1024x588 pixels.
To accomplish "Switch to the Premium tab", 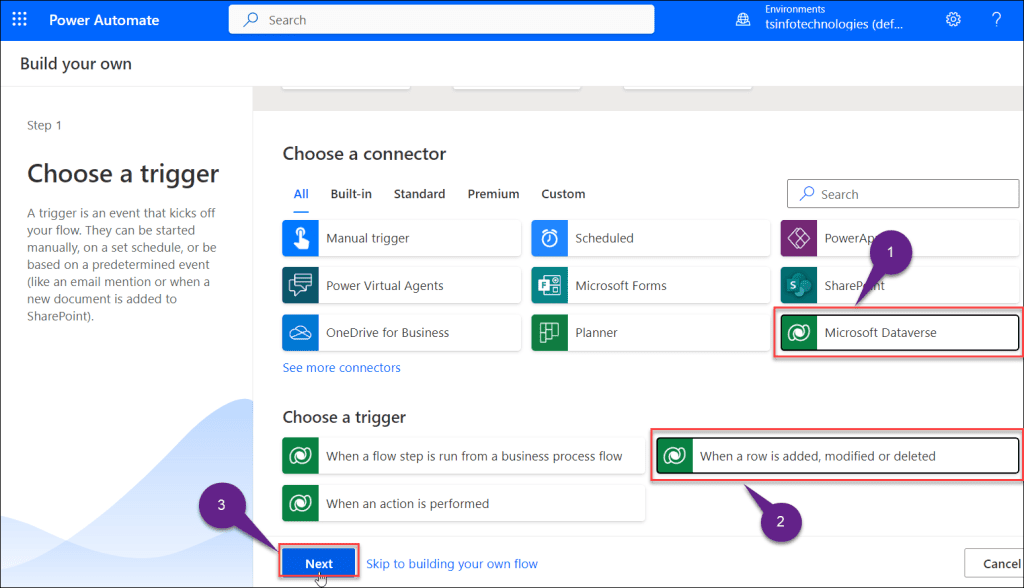I will [x=493, y=194].
